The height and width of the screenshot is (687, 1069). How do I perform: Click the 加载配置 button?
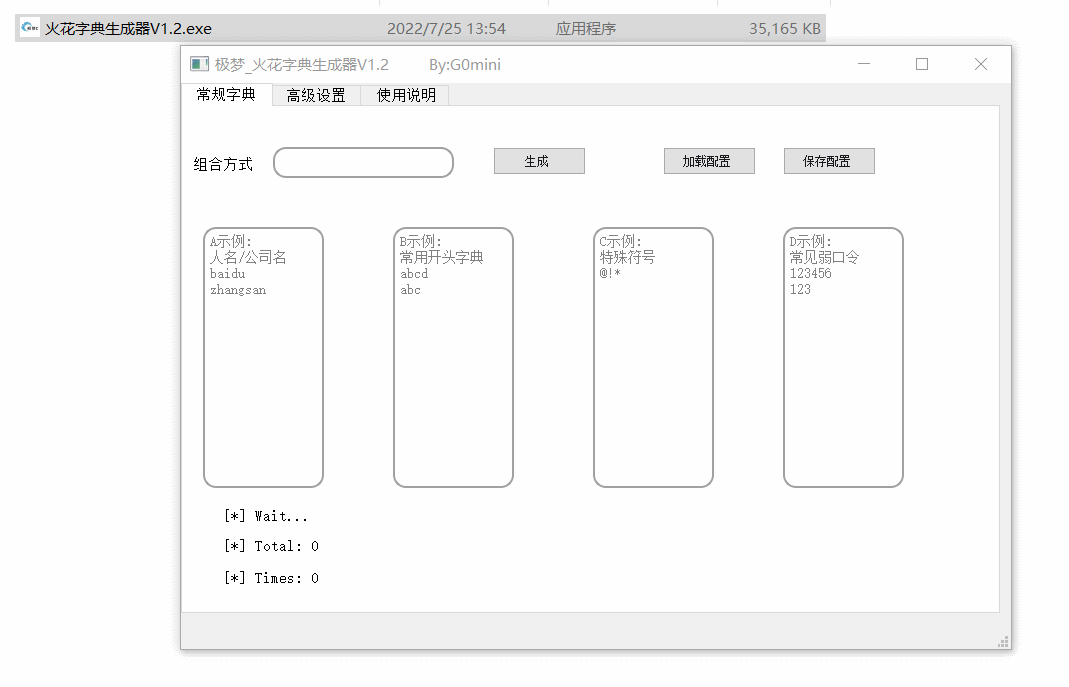709,161
